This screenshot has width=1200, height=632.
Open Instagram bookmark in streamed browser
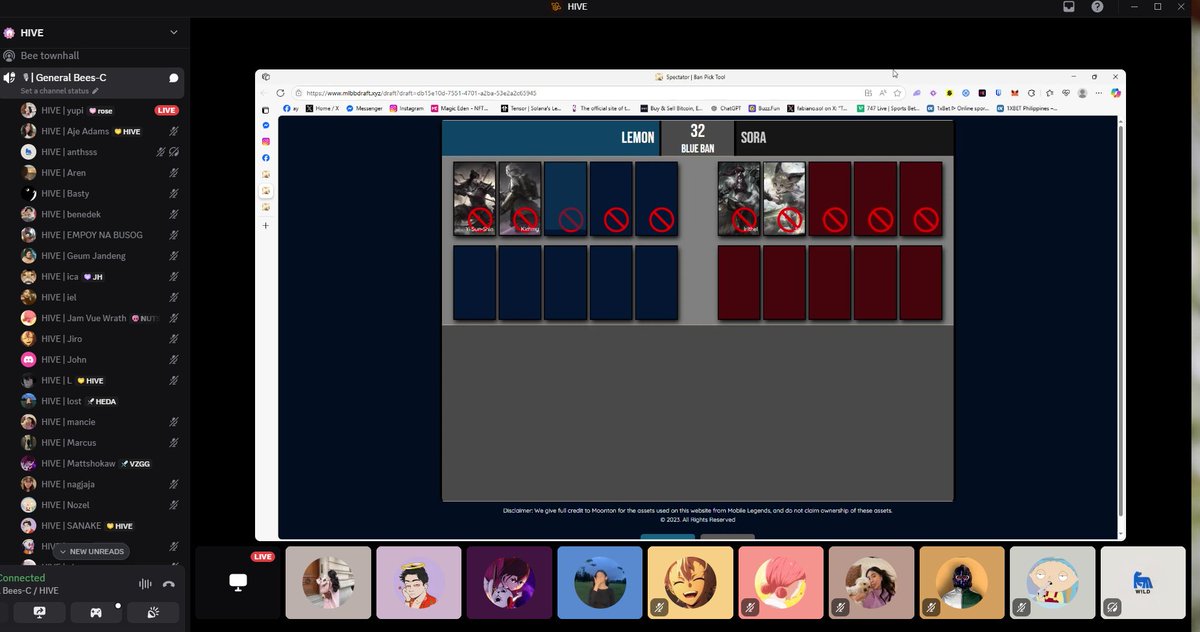point(407,108)
